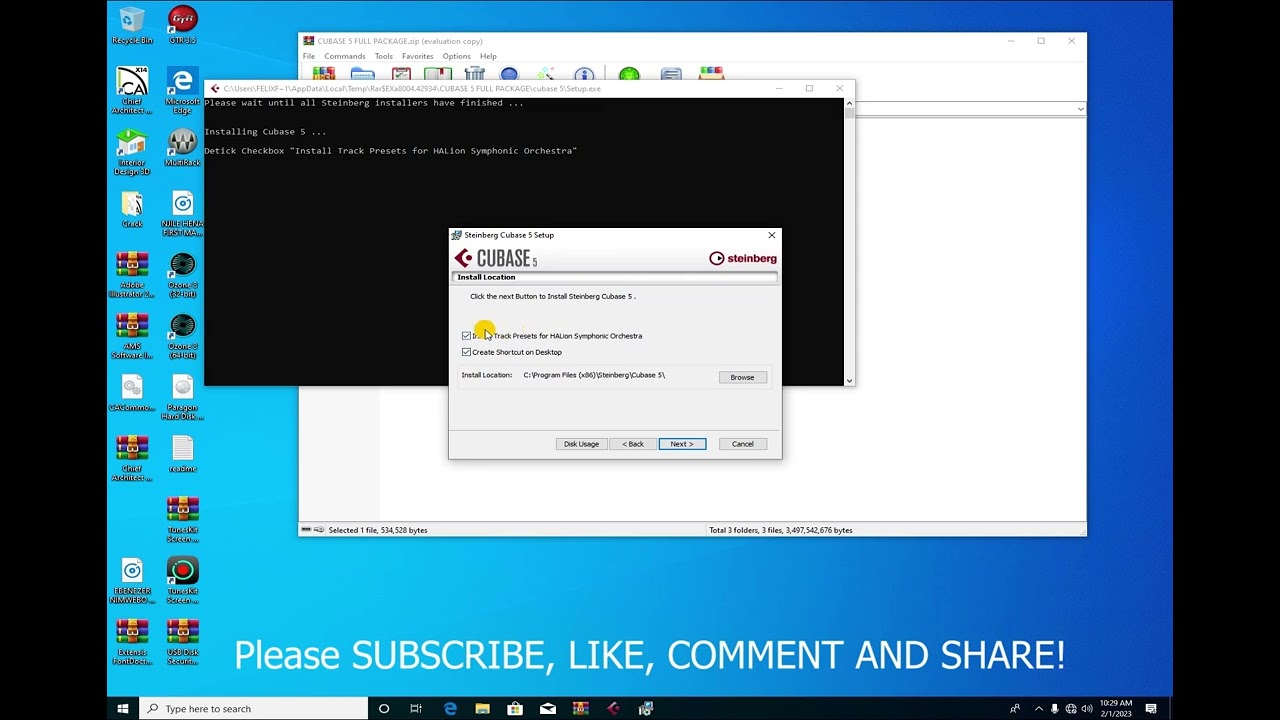
Task: Select the readme text file icon
Action: pyautogui.click(x=182, y=453)
